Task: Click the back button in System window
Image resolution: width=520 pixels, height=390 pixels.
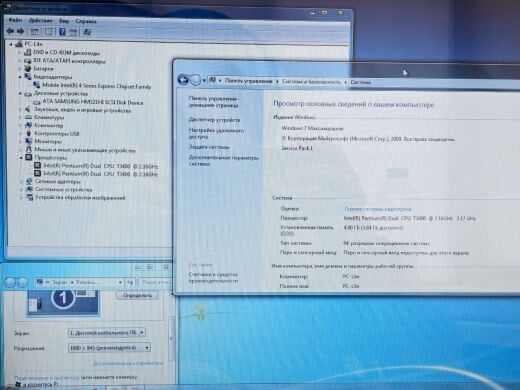Action: click(183, 80)
